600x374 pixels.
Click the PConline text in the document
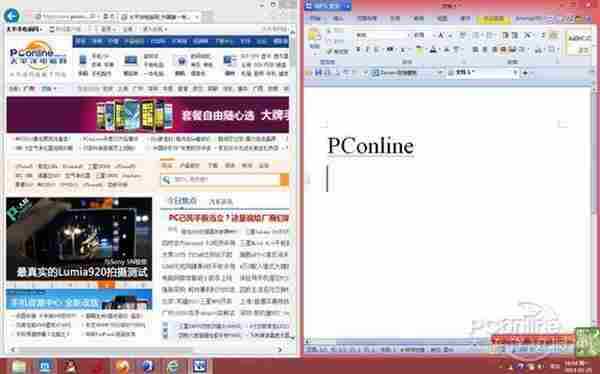tap(370, 146)
